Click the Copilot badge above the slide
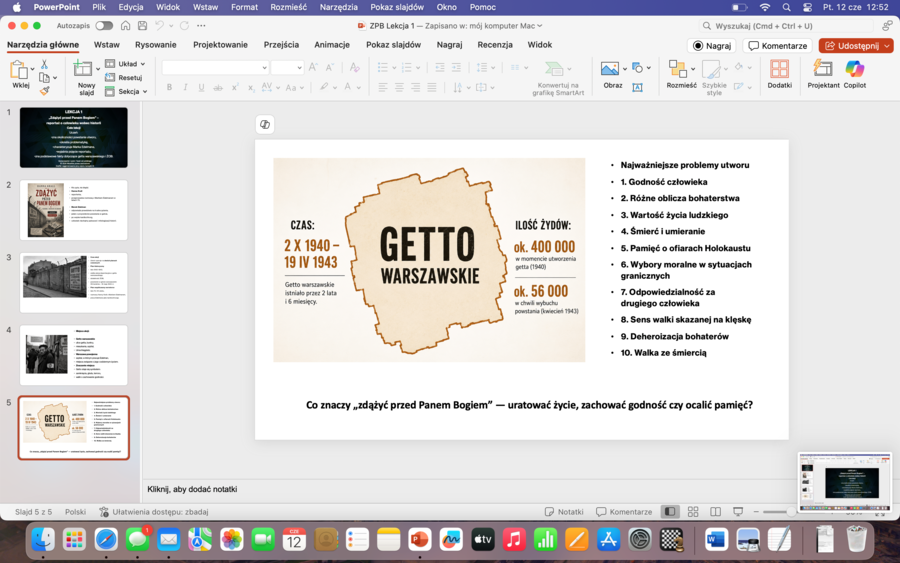Viewport: 900px width, 563px height. click(265, 125)
